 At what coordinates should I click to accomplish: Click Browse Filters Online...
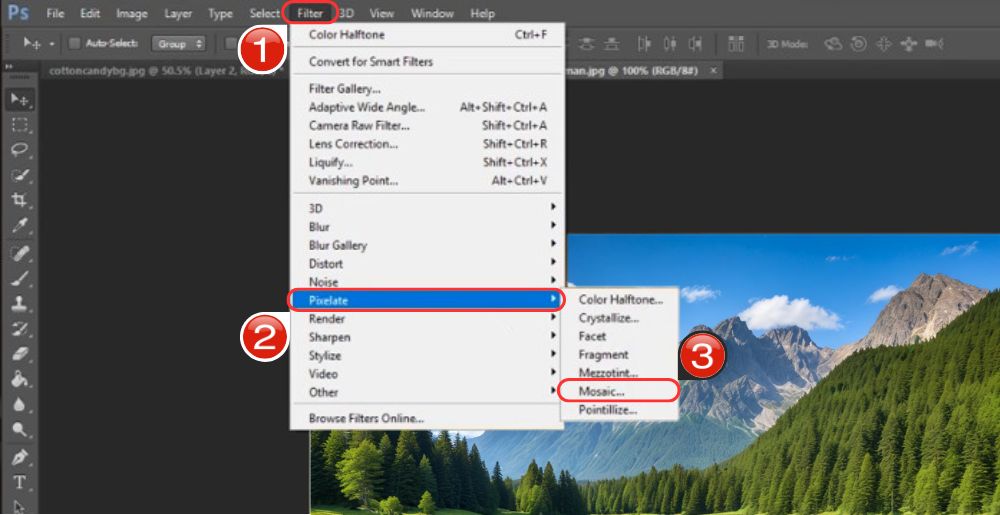click(366, 418)
